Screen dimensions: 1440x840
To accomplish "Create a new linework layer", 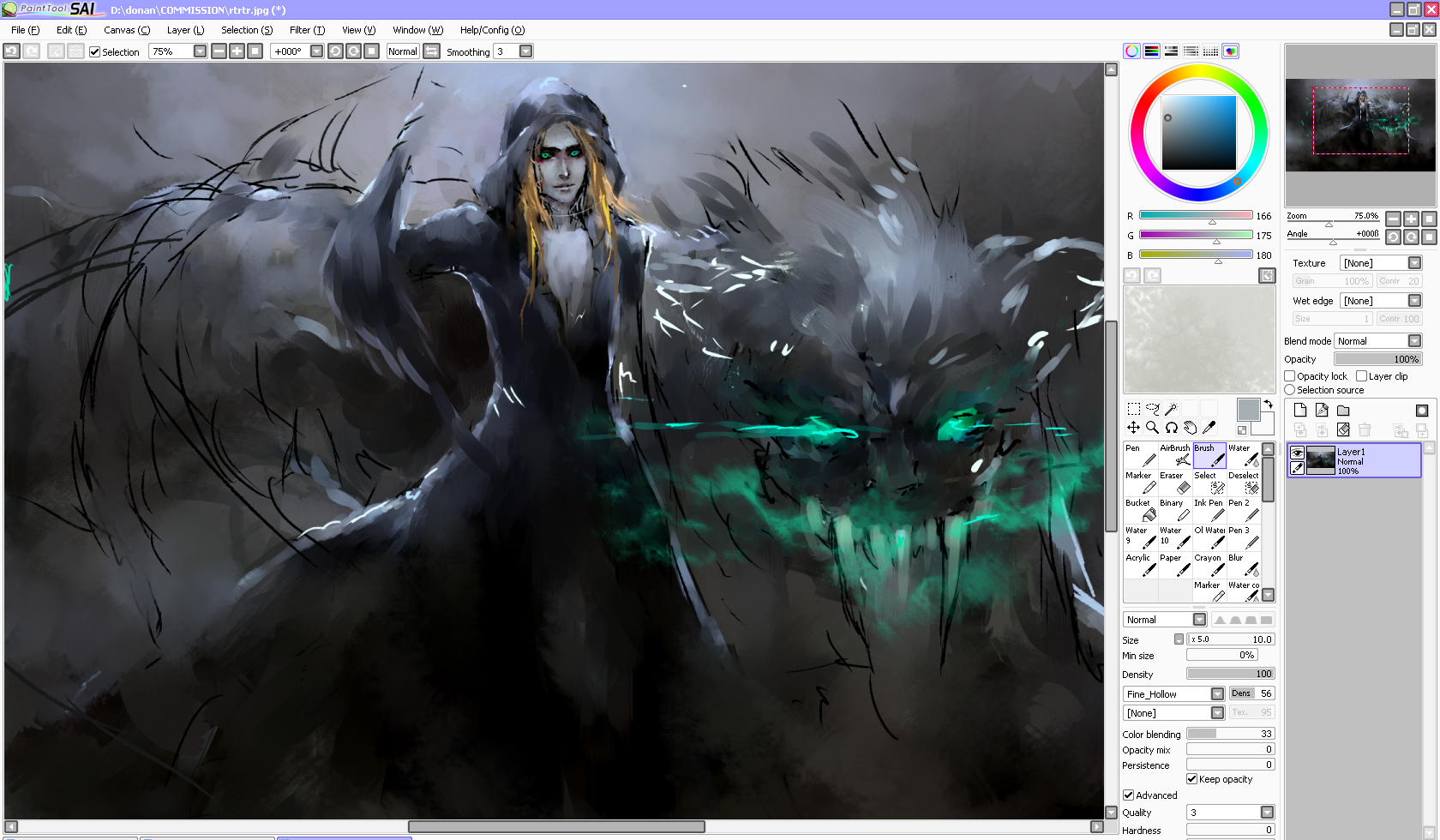I will coord(1322,411).
